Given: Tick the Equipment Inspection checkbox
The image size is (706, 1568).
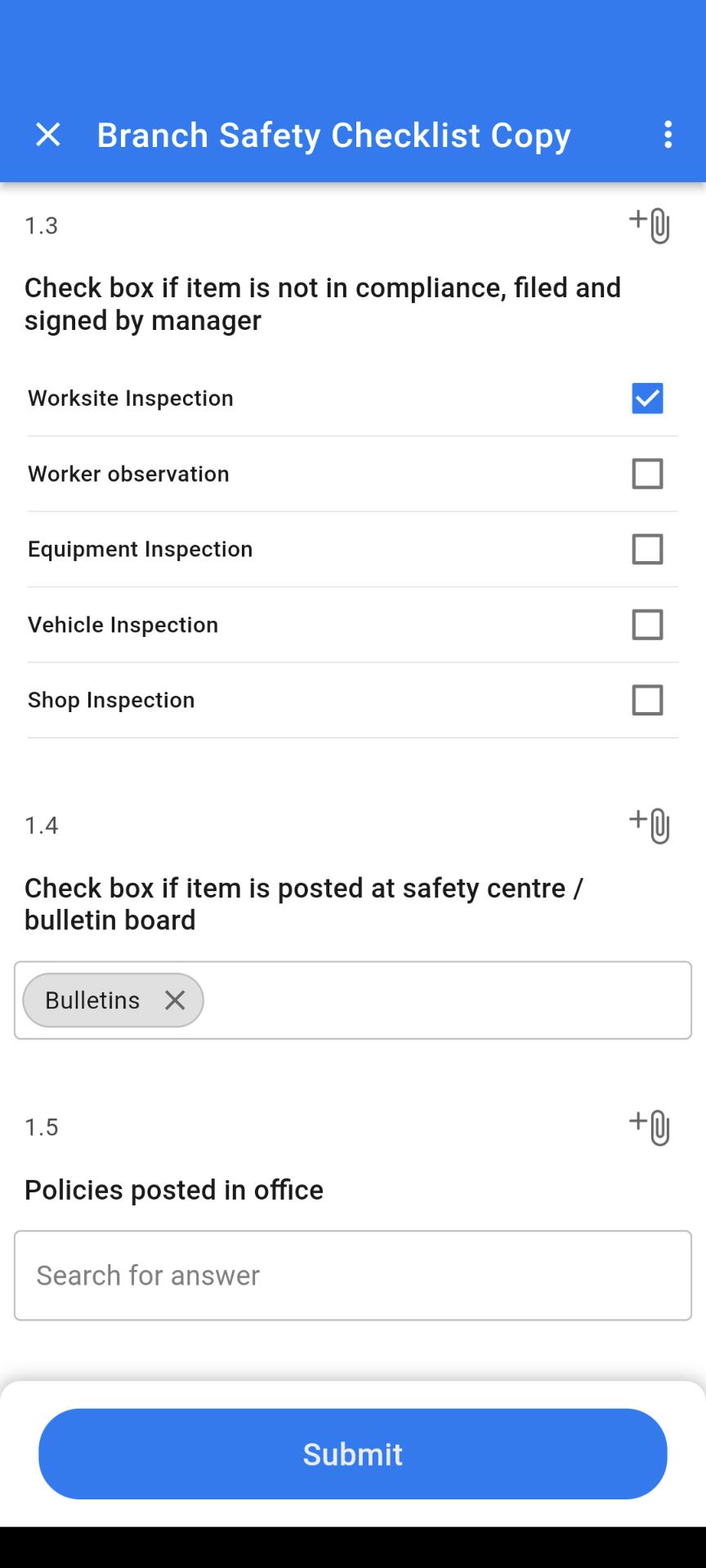Looking at the screenshot, I should tap(647, 550).
